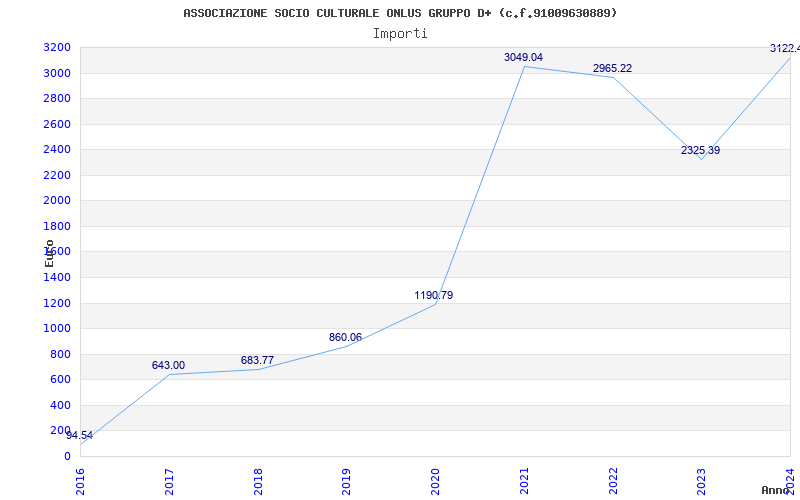Click the 3000 y-axis tick label

tap(57, 73)
